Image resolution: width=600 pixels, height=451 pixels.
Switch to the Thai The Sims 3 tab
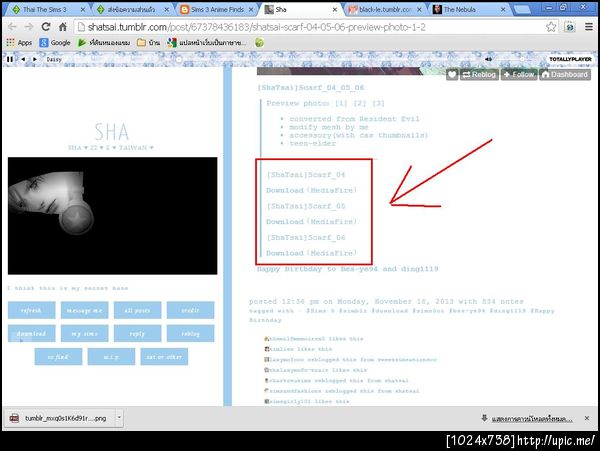(45, 10)
